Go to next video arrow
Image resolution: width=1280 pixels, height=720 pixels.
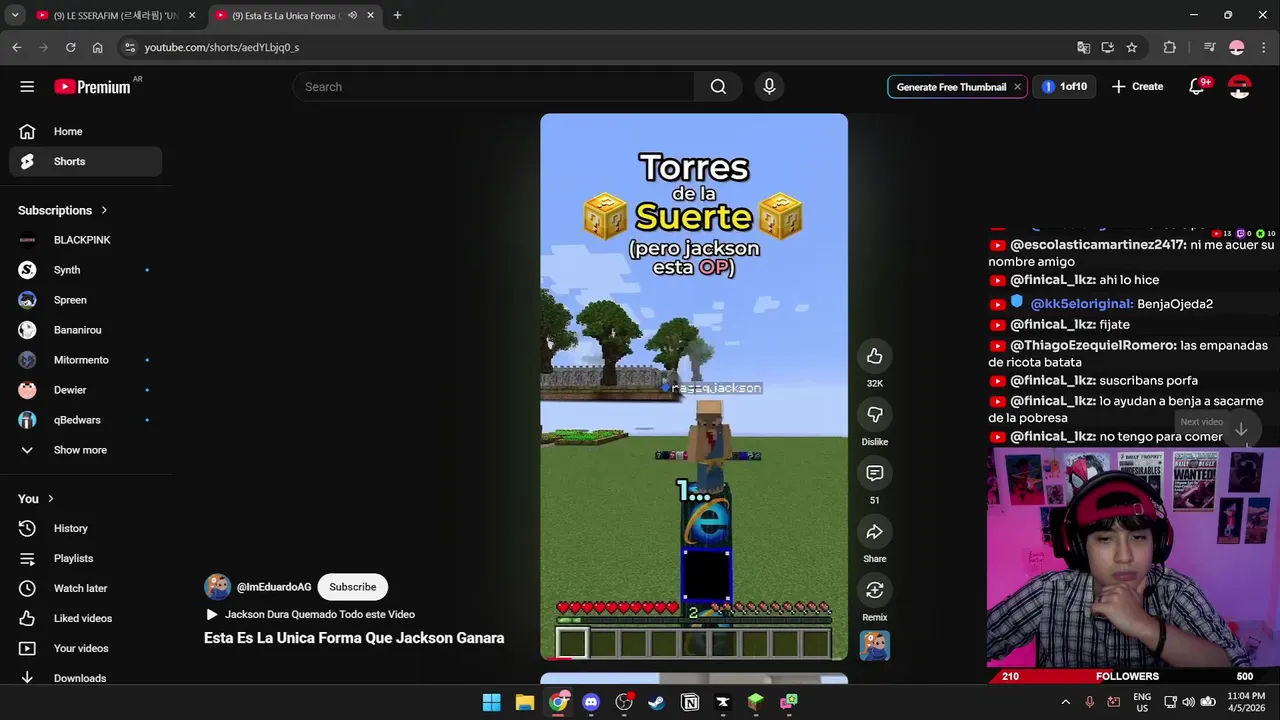(1241, 429)
